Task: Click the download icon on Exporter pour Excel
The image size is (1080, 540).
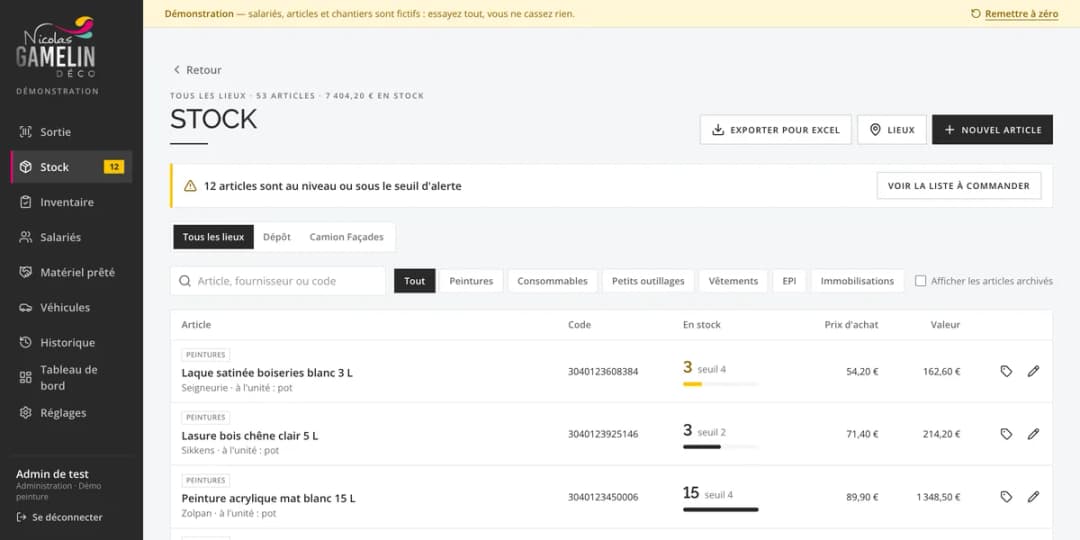Action: [x=718, y=129]
